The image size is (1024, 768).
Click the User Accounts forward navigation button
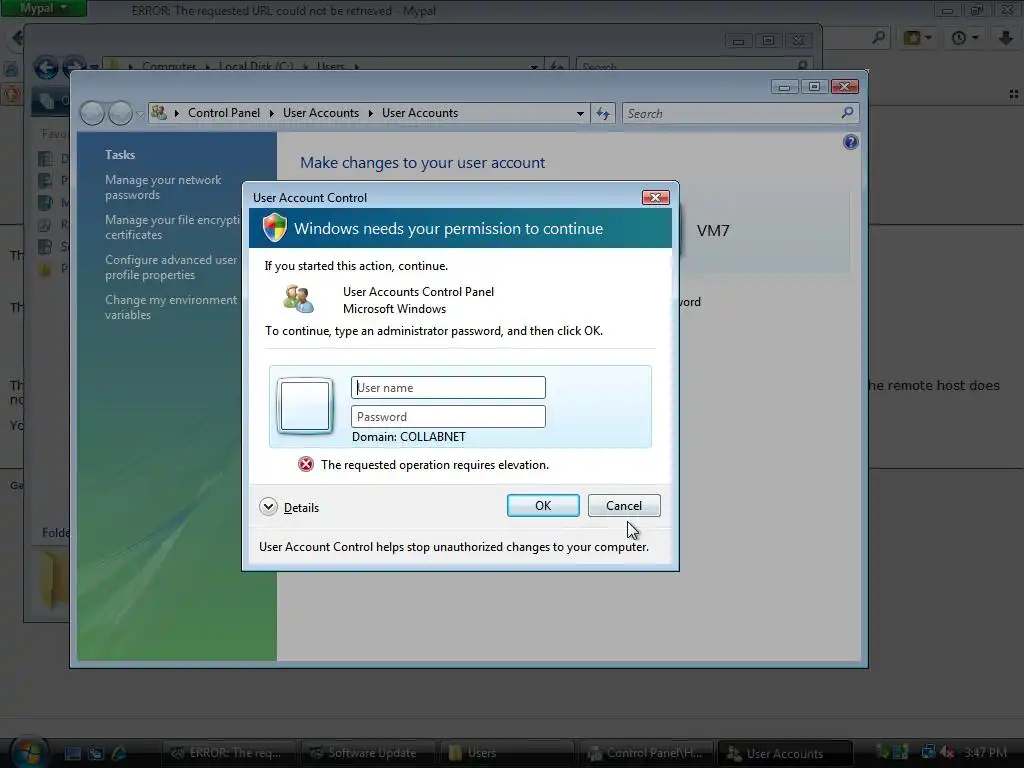[x=120, y=114]
